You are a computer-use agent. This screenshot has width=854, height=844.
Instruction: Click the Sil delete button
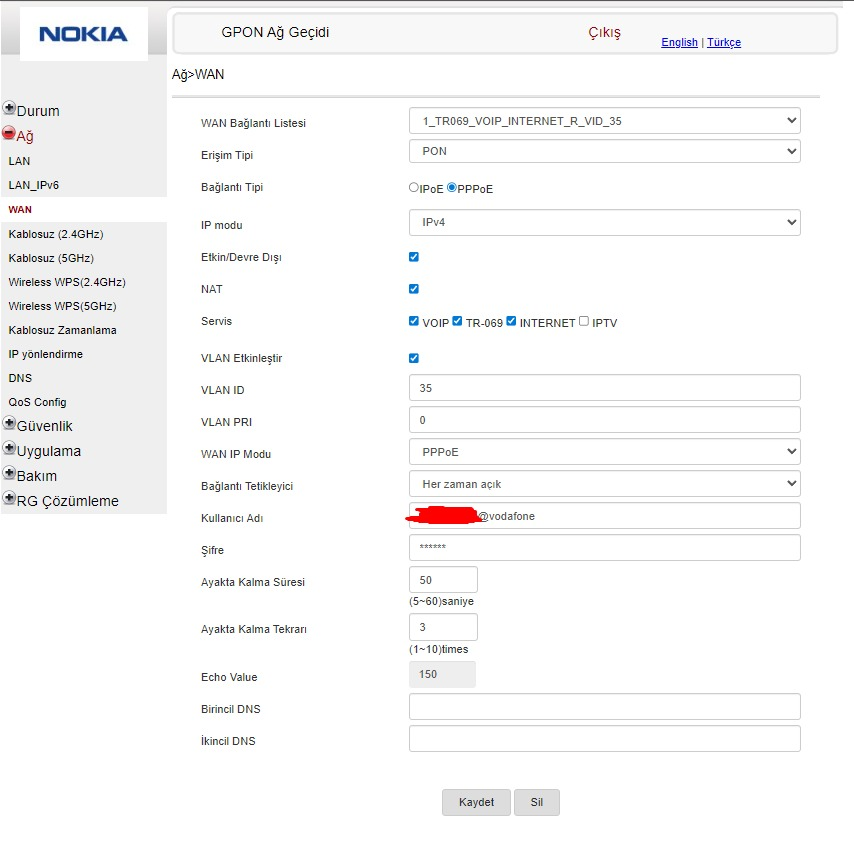536,802
